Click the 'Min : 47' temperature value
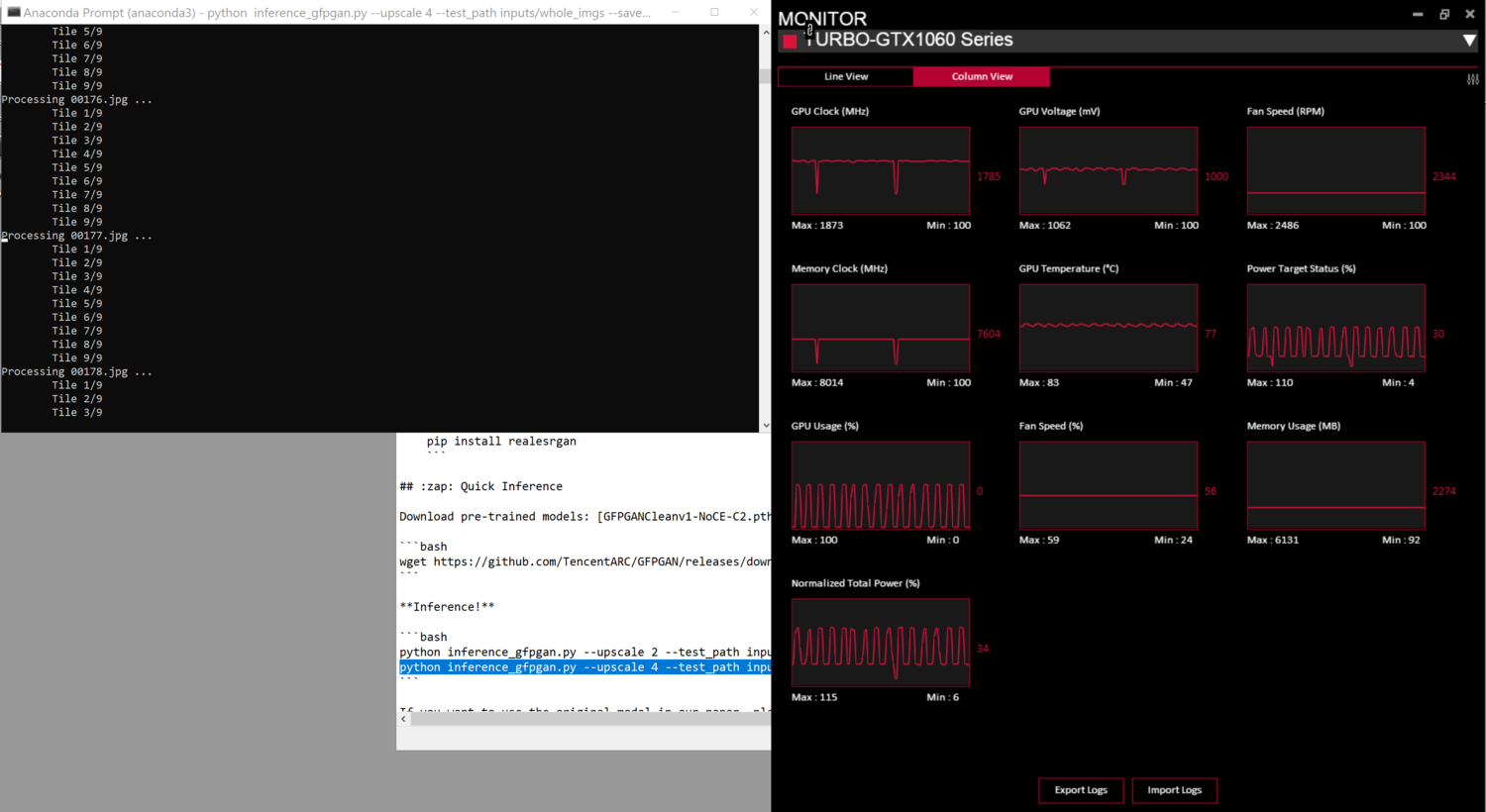The height and width of the screenshot is (812, 1486). [x=1174, y=383]
